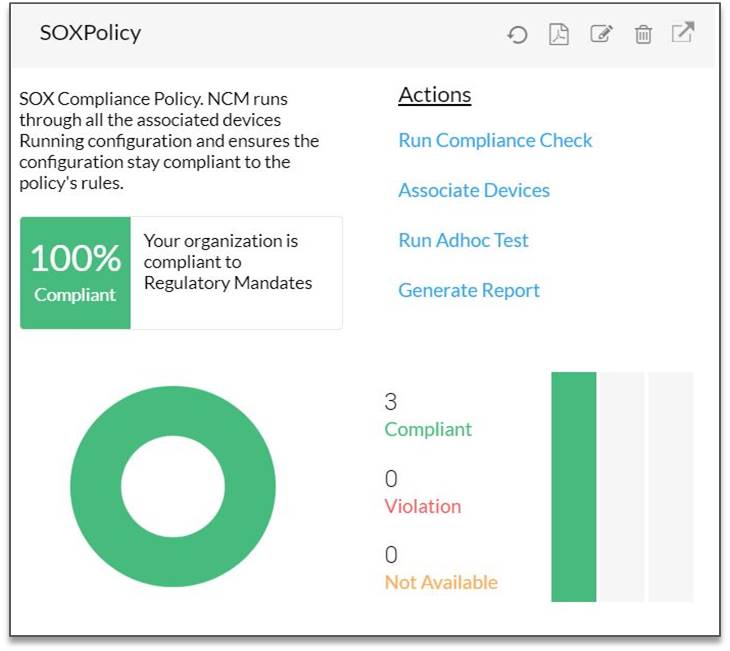The height and width of the screenshot is (651, 730).
Task: Click the Actions heading
Action: tap(435, 95)
